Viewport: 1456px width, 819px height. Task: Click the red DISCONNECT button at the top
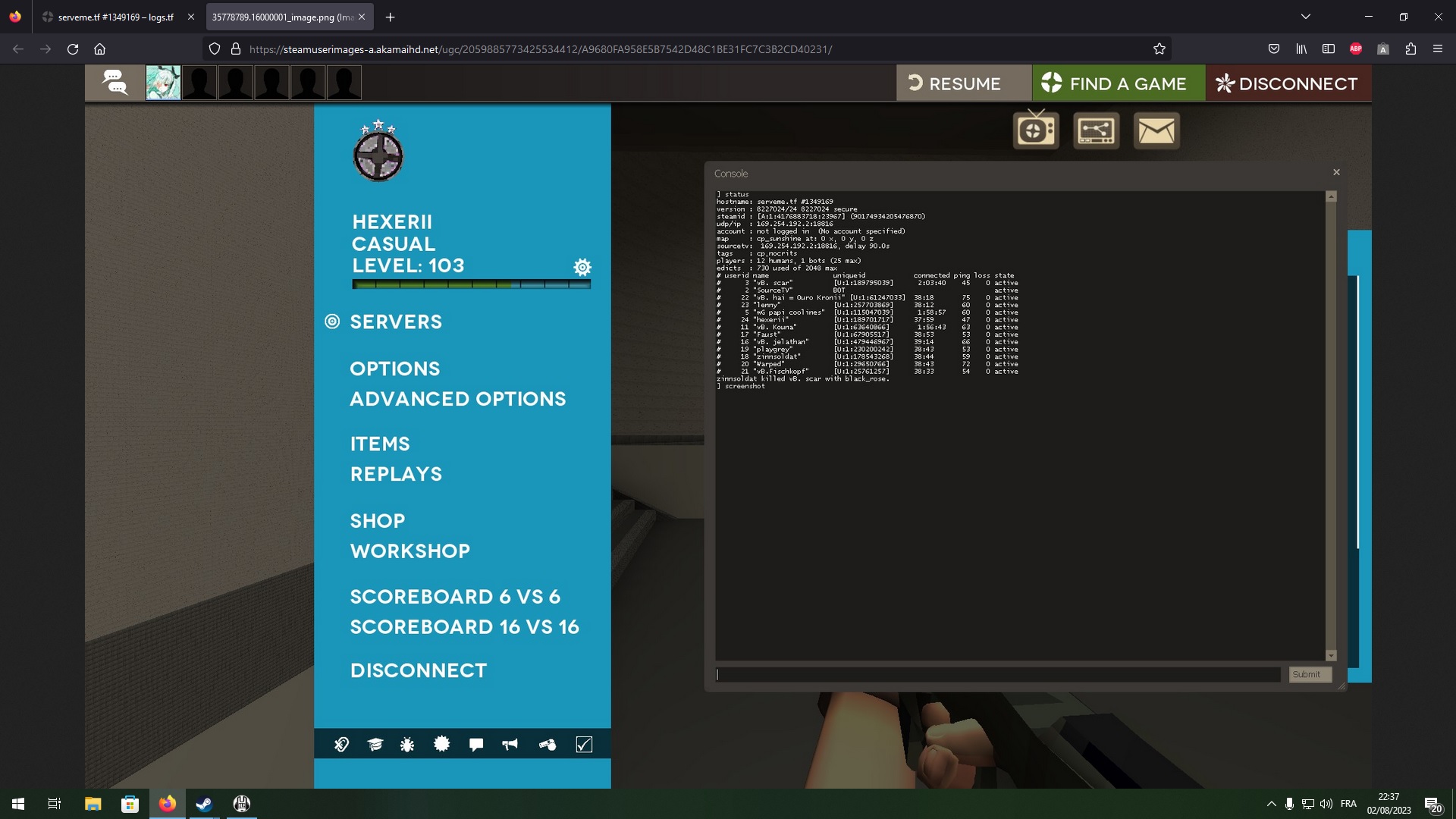(1288, 83)
